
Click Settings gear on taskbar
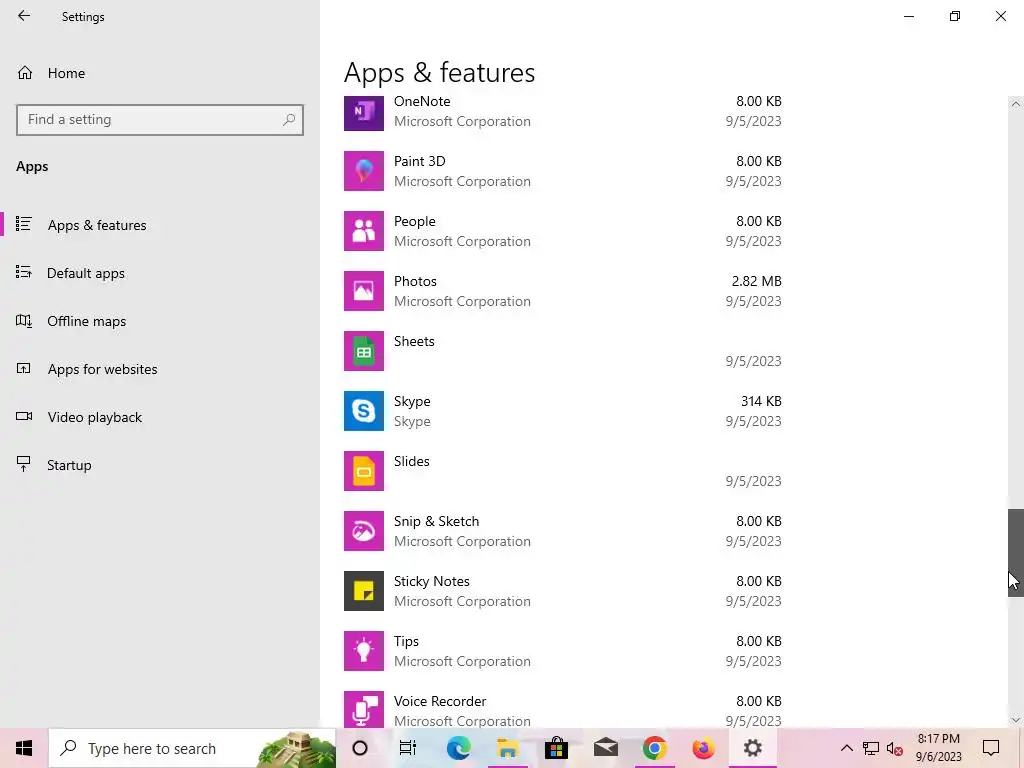point(752,748)
